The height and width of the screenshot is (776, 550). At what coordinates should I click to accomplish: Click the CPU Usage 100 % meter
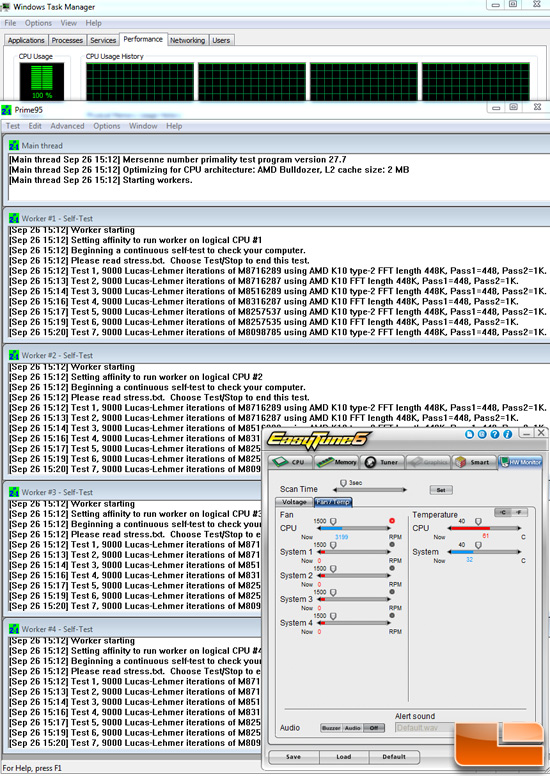pyautogui.click(x=42, y=81)
